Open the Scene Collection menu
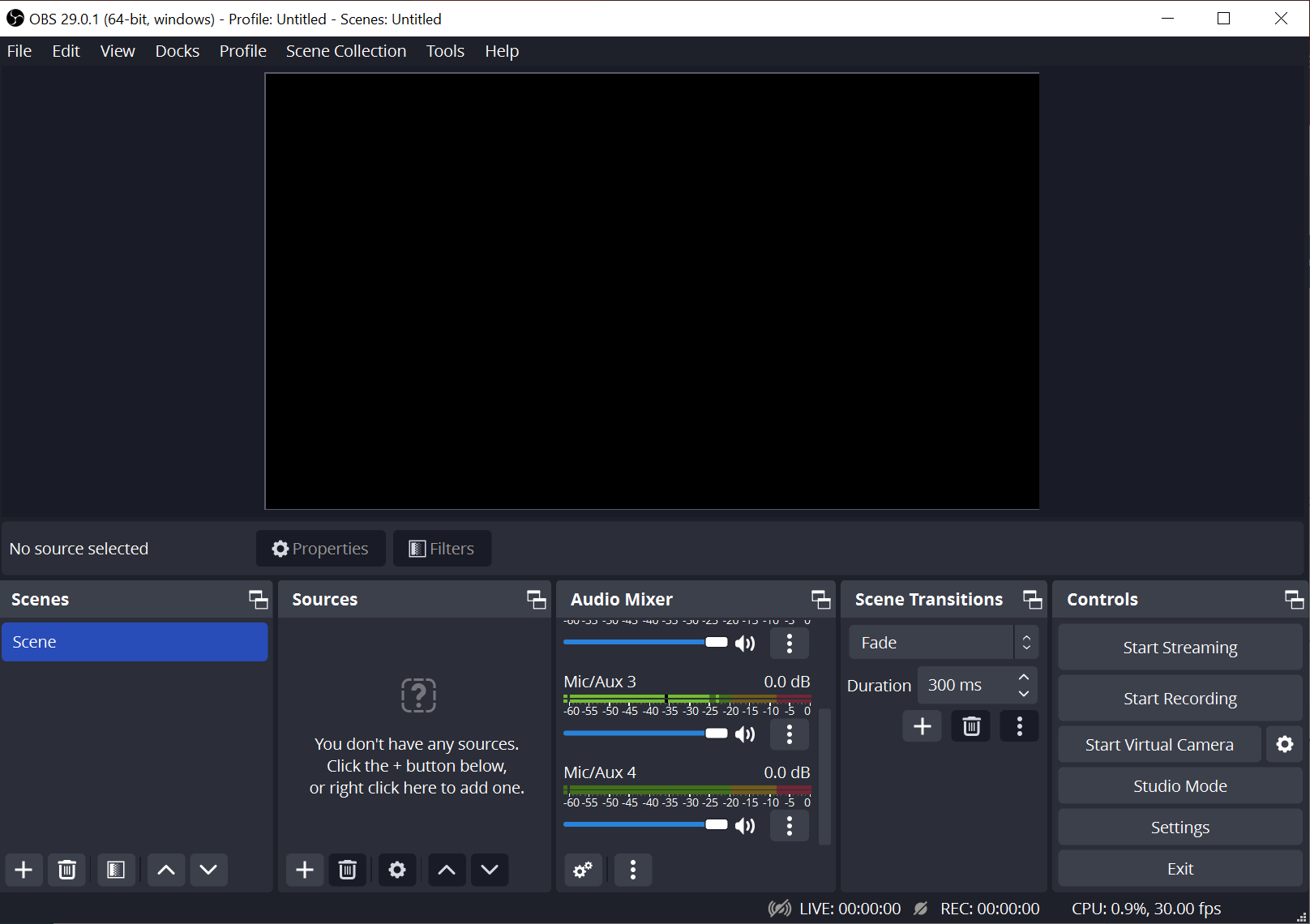 pos(346,51)
